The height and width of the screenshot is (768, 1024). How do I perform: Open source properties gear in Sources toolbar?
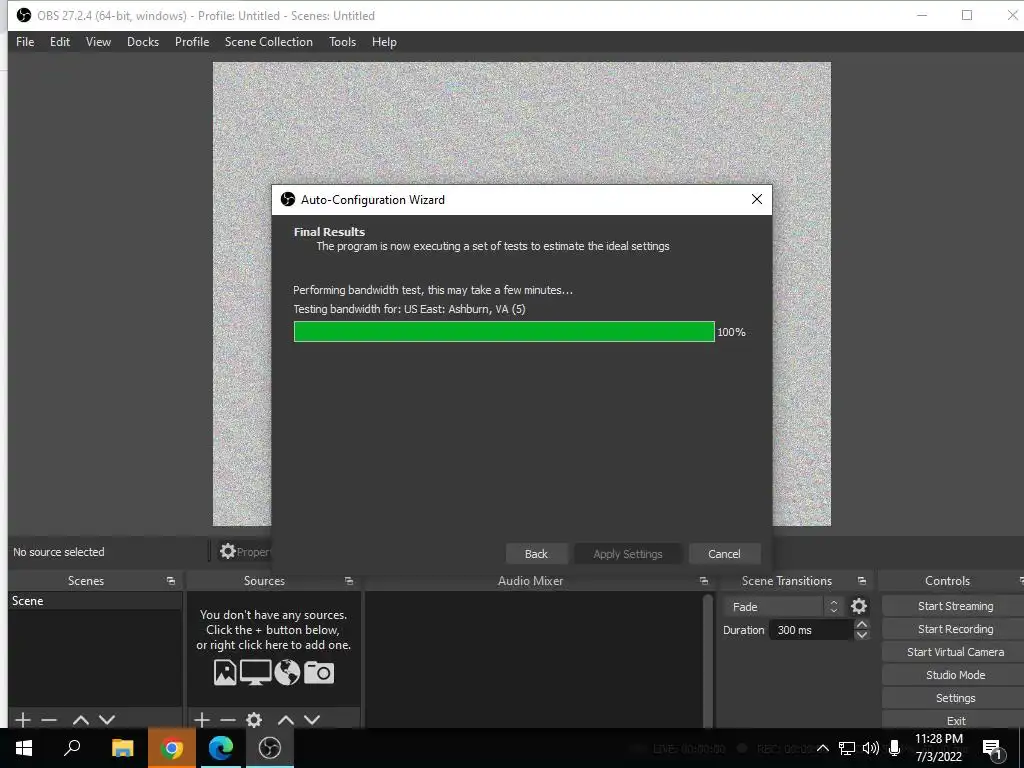point(254,720)
